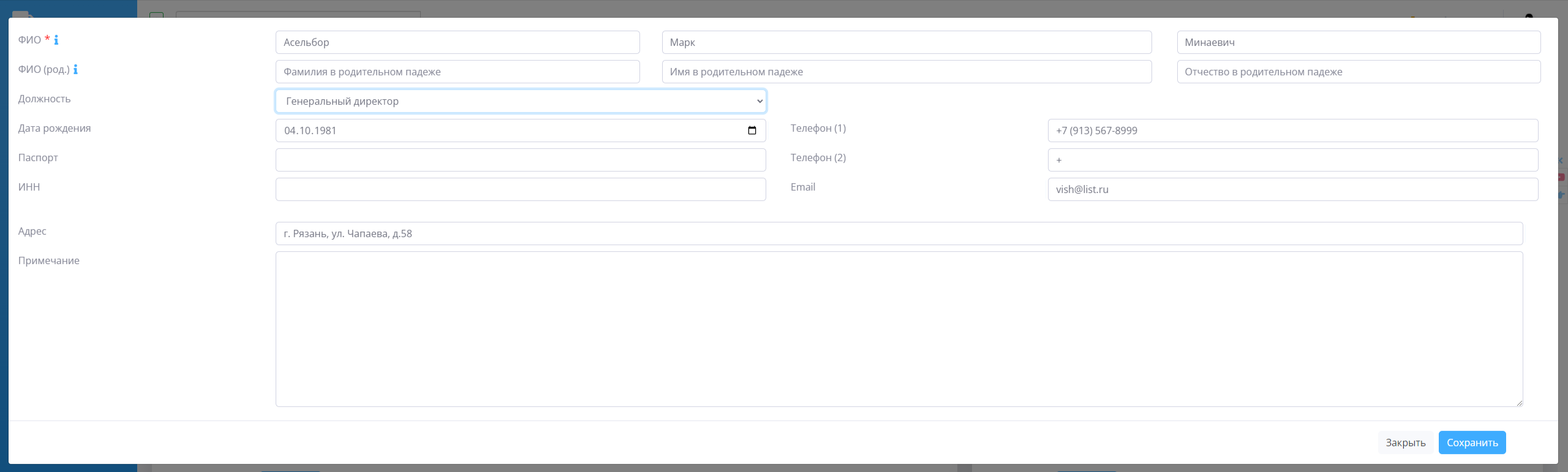1568x472 pixels.
Task: Click the Email field with vish@list.ru
Action: click(1292, 189)
